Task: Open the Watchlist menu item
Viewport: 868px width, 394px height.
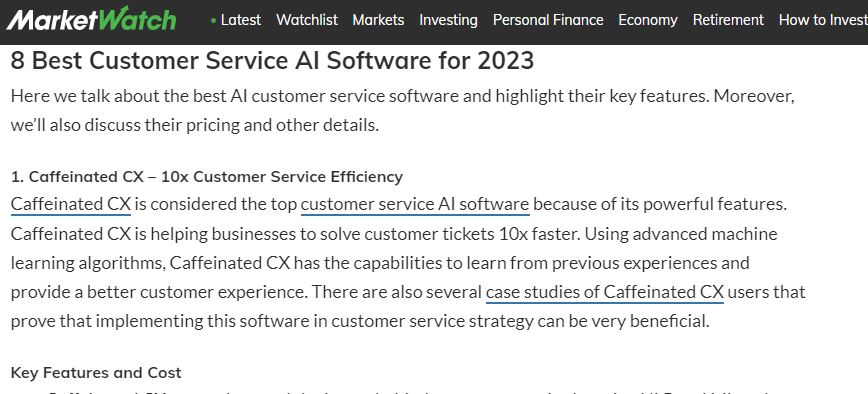Action: click(307, 20)
